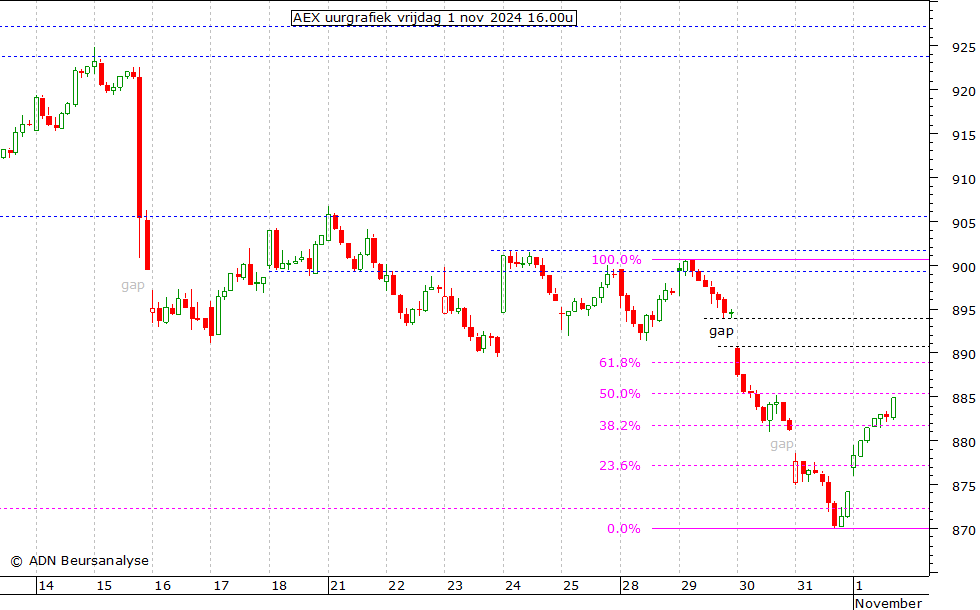The width and height of the screenshot is (980, 610).
Task: Click the '© ADN Beursanalyse' copyright text
Action: [x=79, y=561]
